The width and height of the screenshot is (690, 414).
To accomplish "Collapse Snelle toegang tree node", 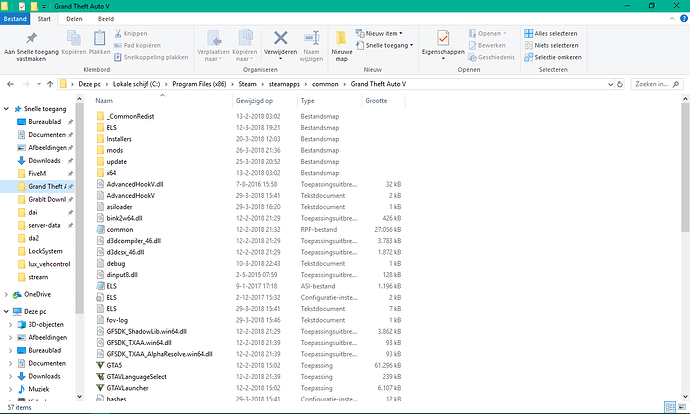I will pyautogui.click(x=6, y=109).
